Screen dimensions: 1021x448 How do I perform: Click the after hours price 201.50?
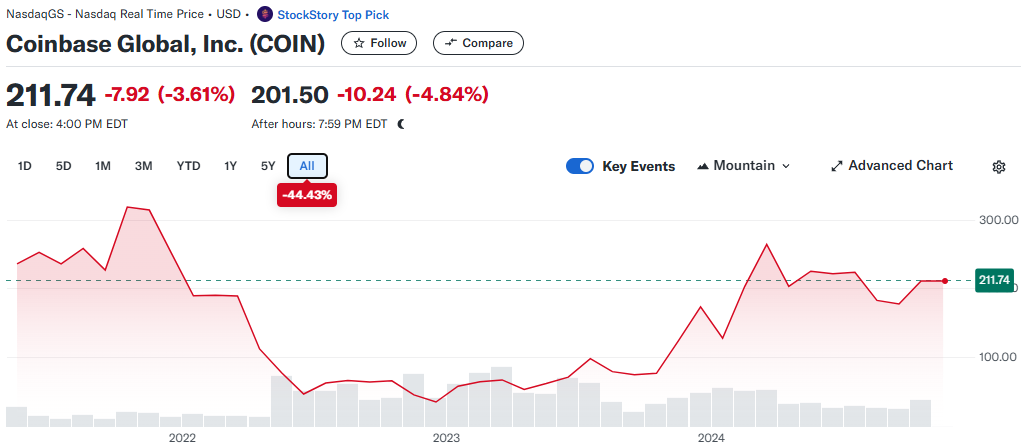(x=290, y=95)
